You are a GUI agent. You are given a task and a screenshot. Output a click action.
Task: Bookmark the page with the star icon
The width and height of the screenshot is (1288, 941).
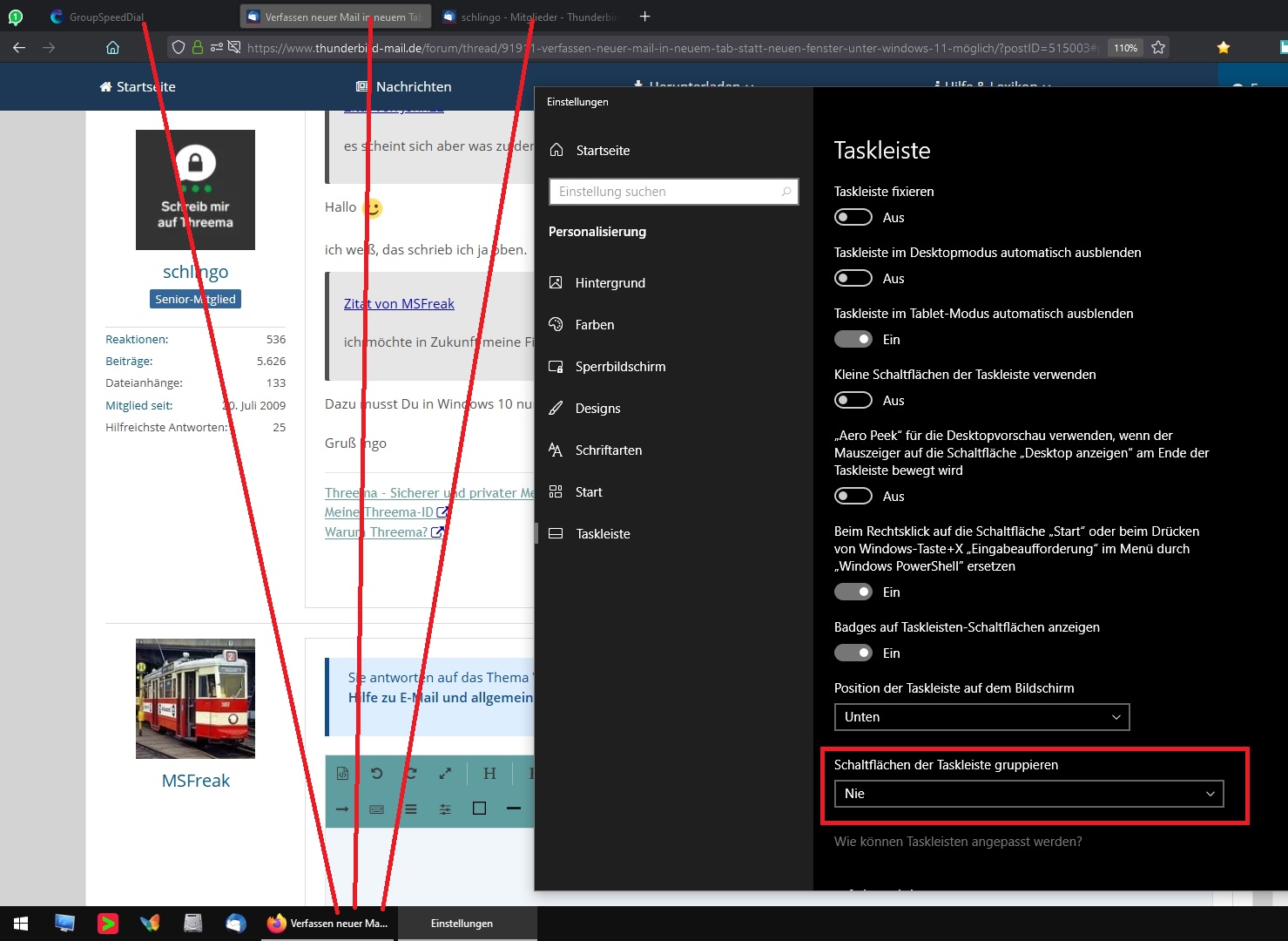tap(1158, 48)
